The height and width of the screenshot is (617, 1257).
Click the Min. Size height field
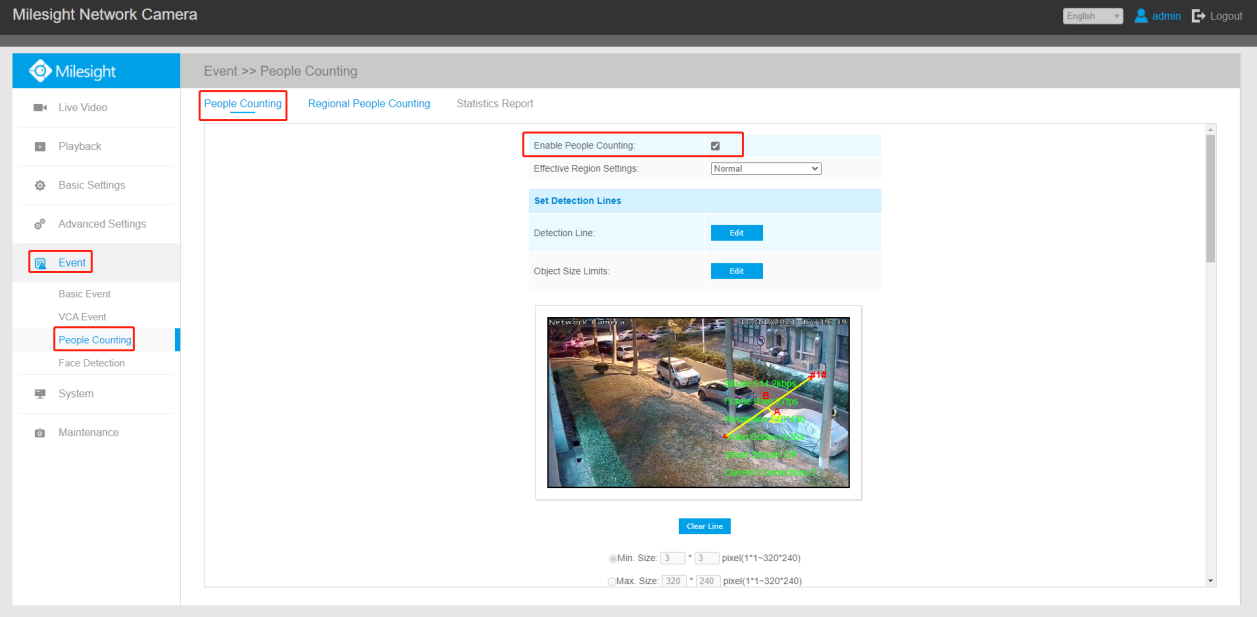707,558
